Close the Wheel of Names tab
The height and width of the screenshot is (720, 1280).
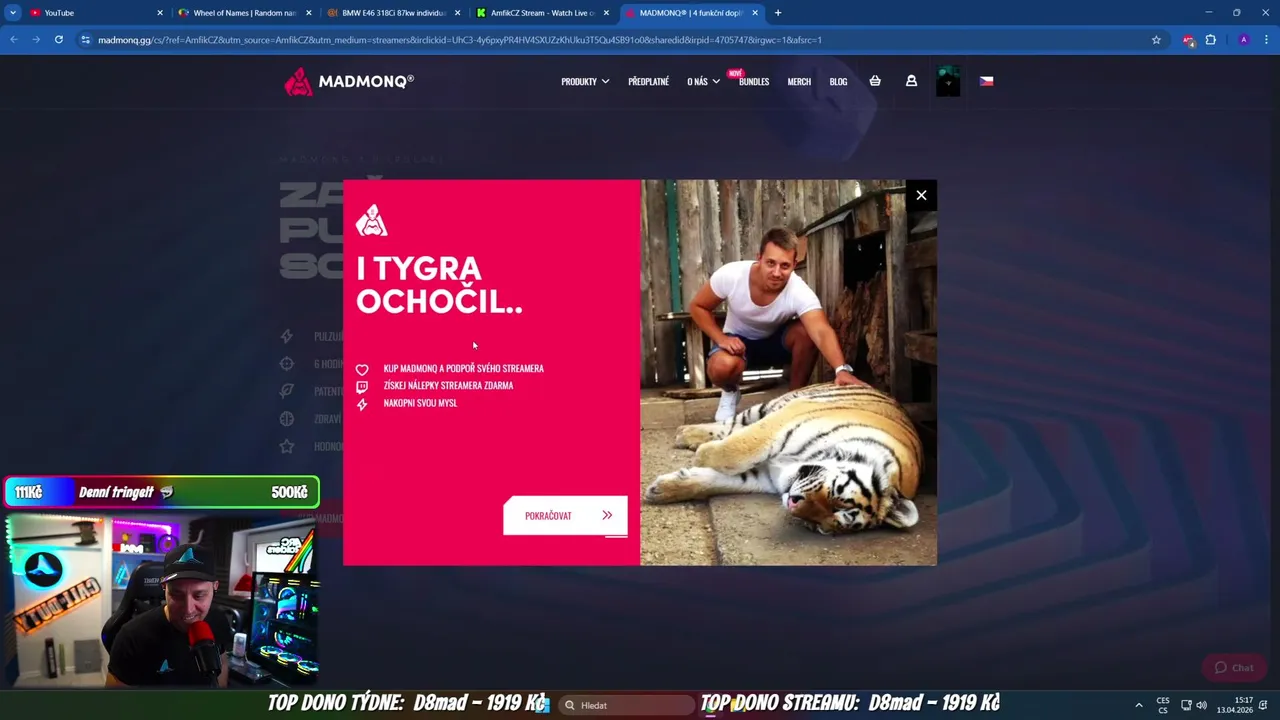click(308, 13)
